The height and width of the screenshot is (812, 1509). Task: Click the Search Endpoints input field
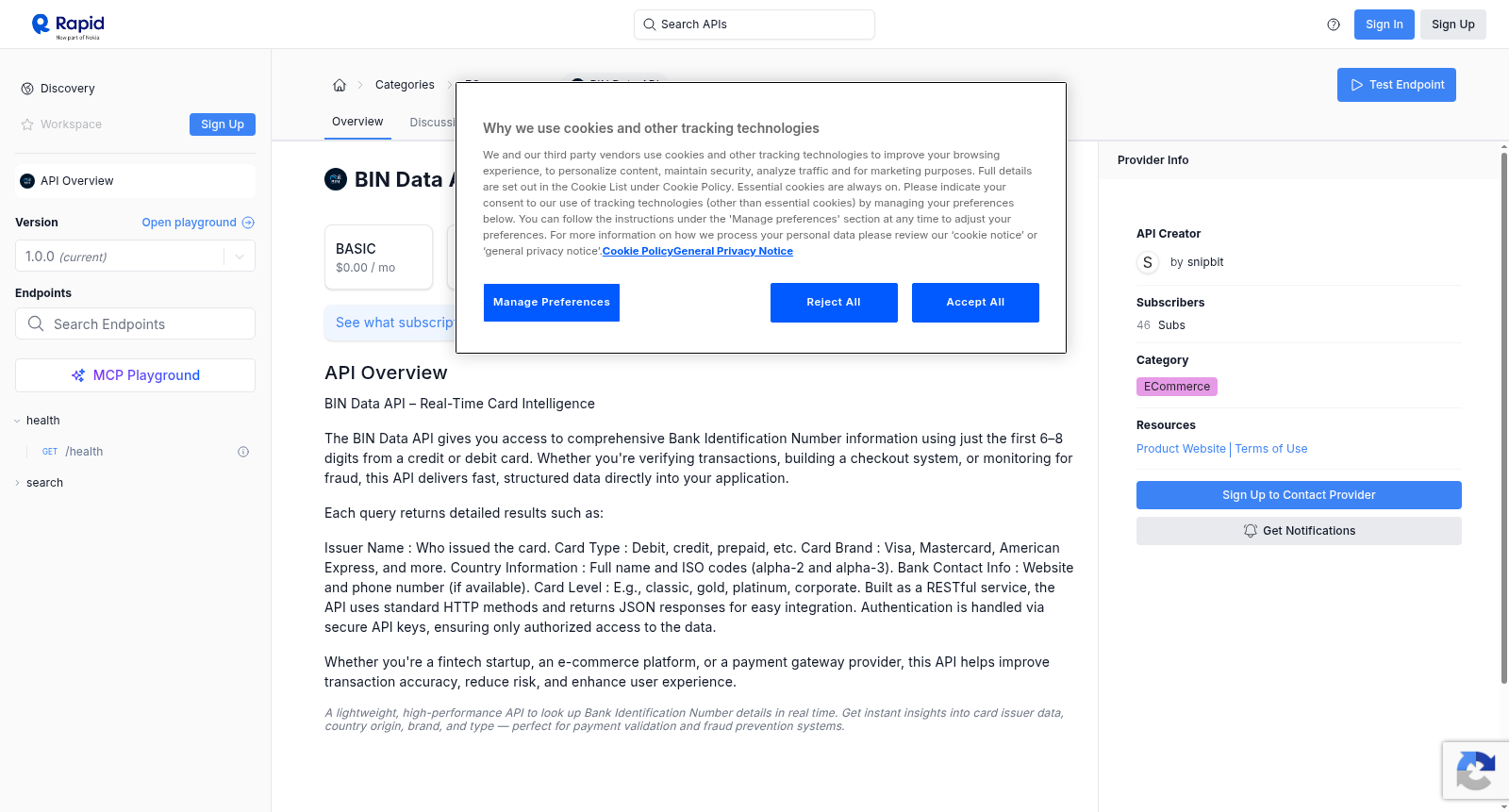pyautogui.click(x=135, y=323)
